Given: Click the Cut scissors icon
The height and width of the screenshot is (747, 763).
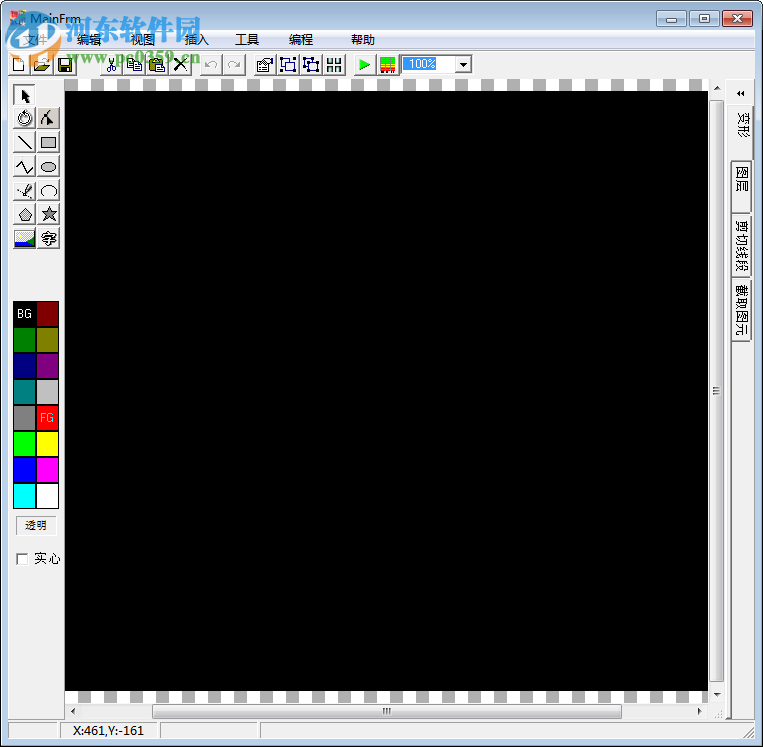Looking at the screenshot, I should tap(111, 64).
